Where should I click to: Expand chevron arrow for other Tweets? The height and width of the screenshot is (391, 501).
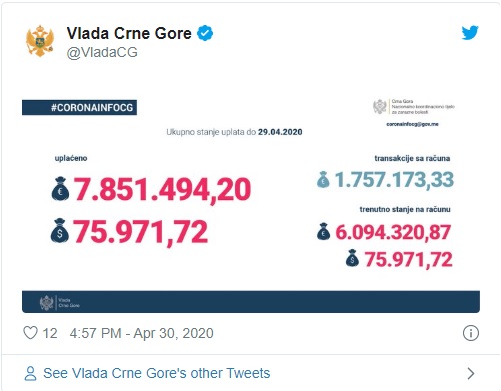[x=471, y=374]
